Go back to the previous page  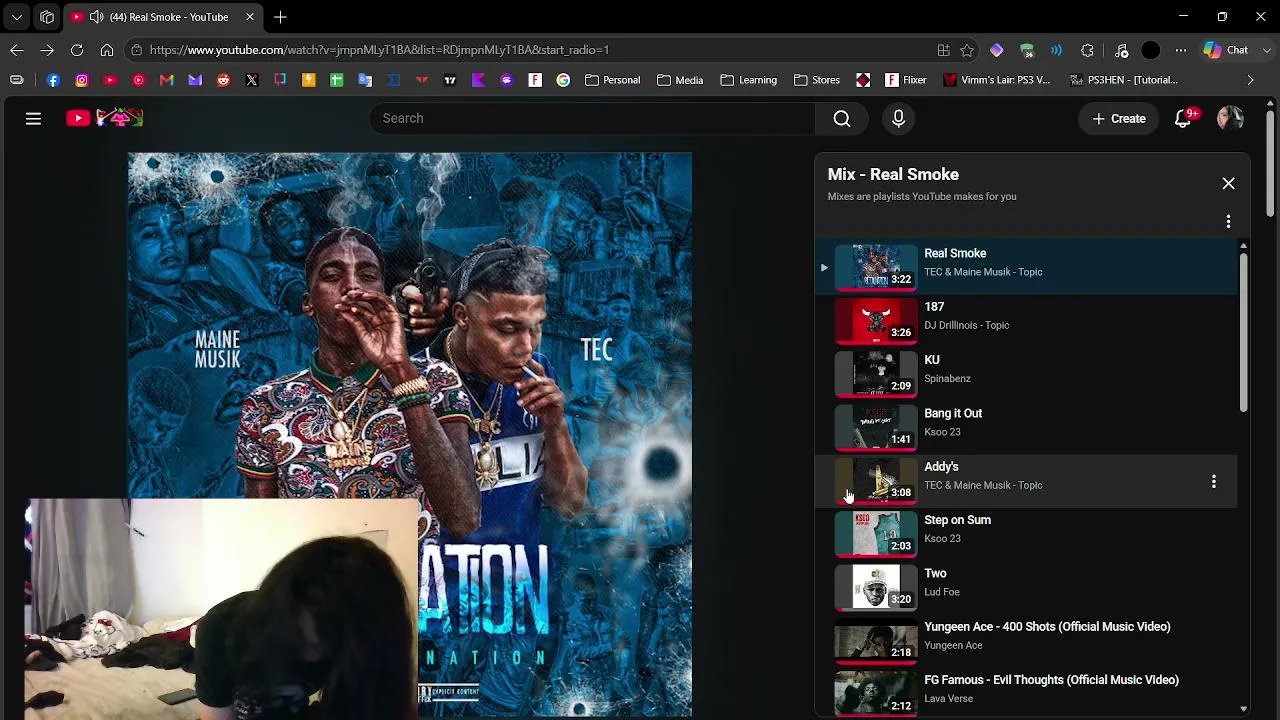[x=17, y=50]
